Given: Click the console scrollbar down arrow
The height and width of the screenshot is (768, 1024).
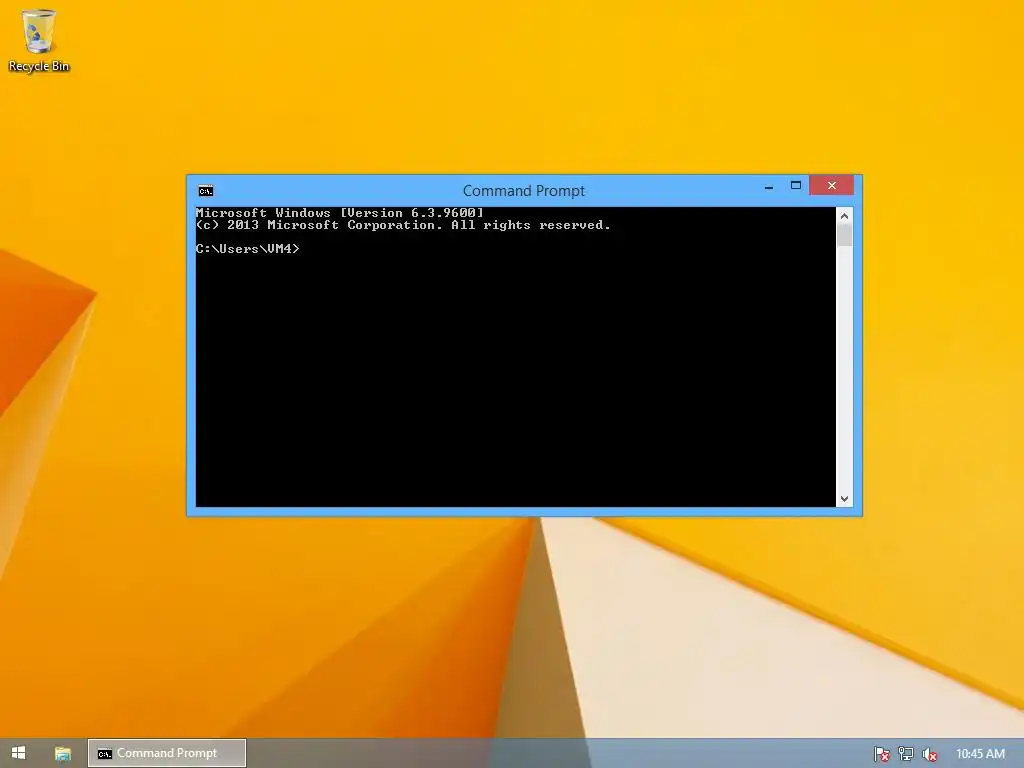Looking at the screenshot, I should pyautogui.click(x=844, y=499).
